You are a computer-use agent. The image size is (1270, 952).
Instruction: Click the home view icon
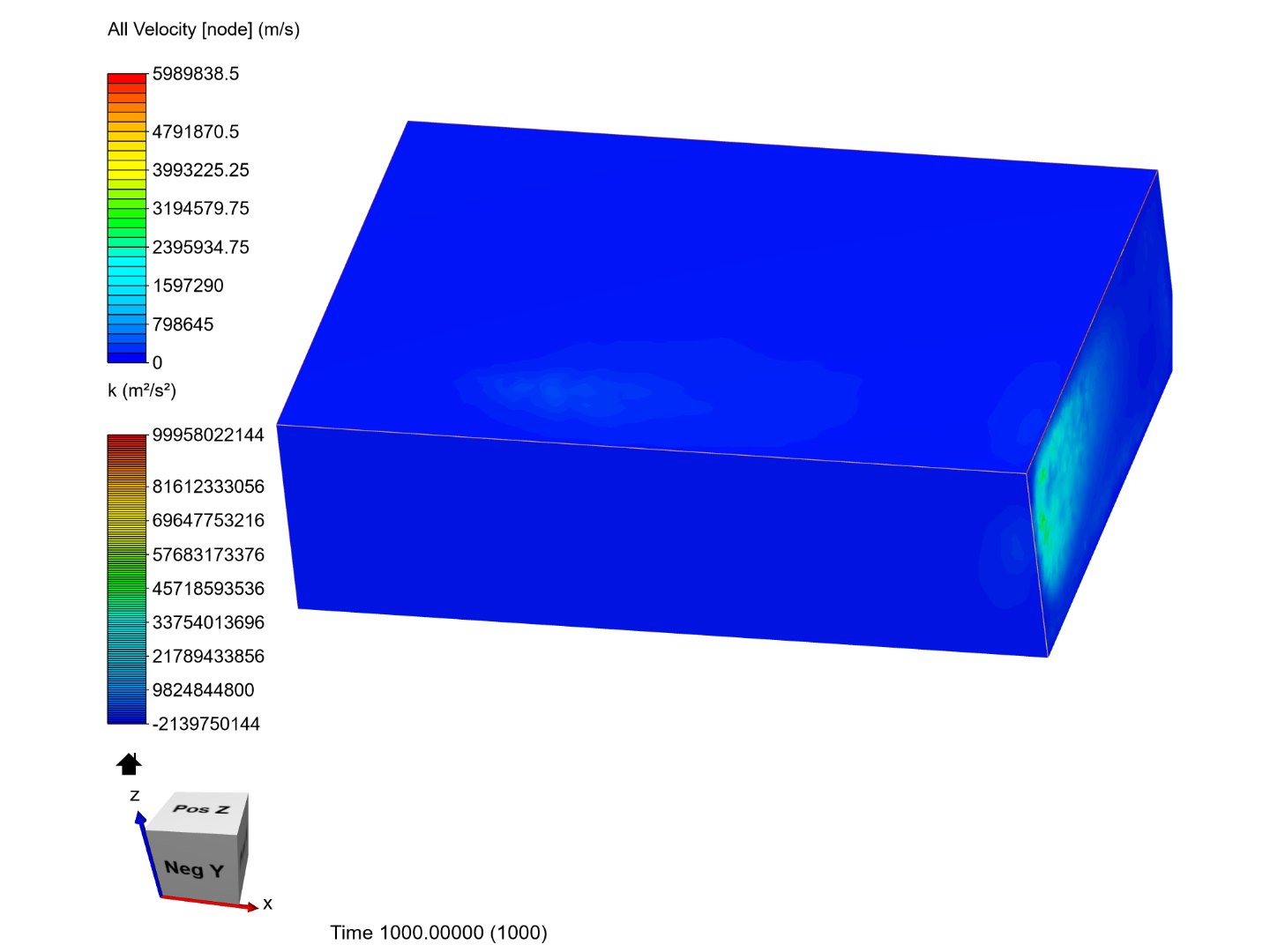pos(129,764)
